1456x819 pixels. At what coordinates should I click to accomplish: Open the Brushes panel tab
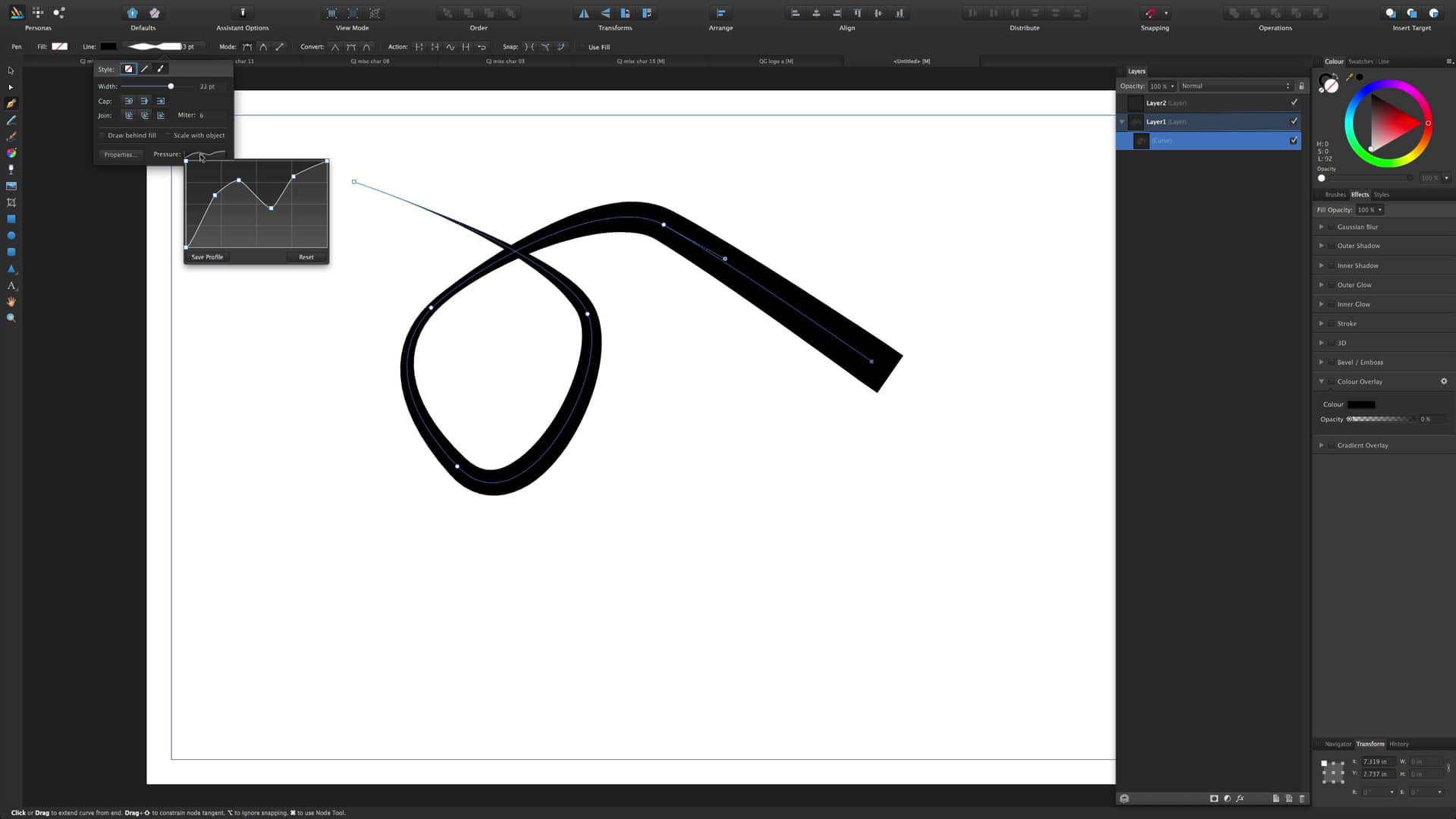click(x=1334, y=194)
